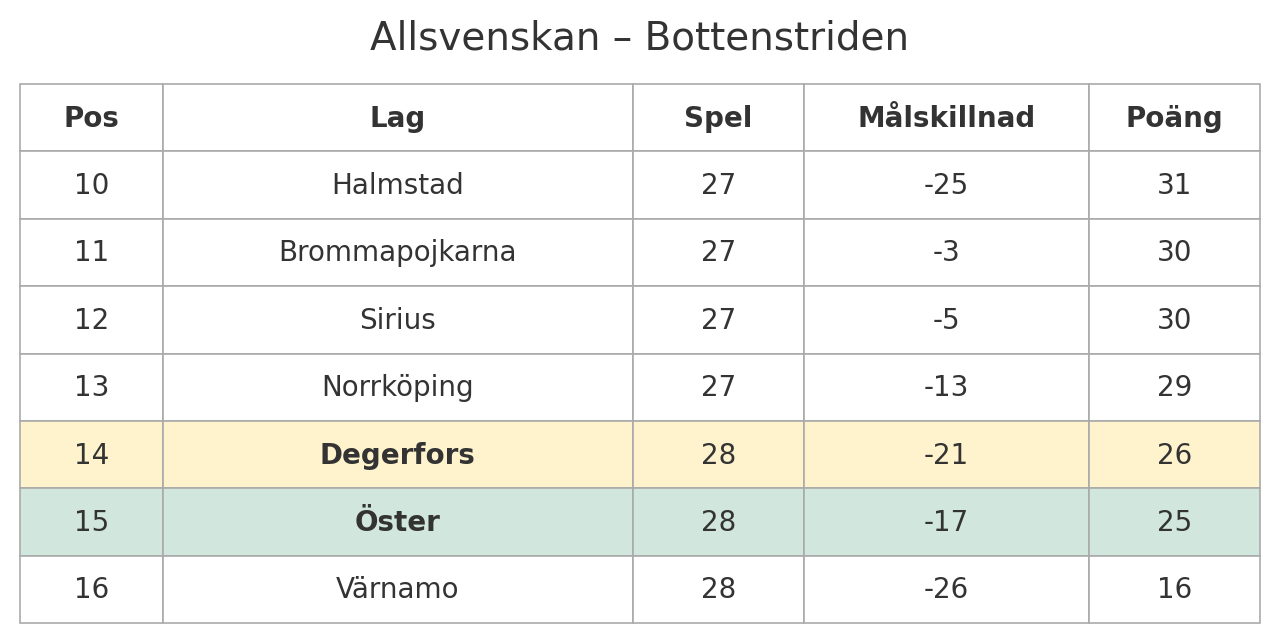Click the Målskillnad column header
This screenshot has height=643, width=1280.
tap(946, 118)
